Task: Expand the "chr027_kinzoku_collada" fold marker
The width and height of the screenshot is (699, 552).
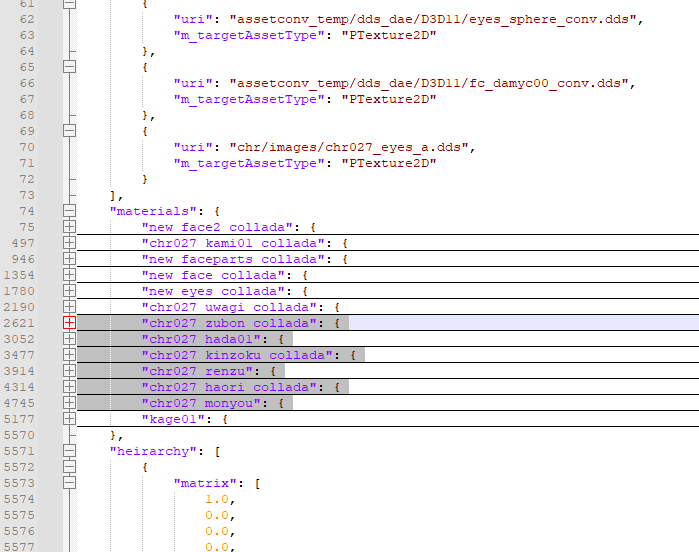Action: click(69, 355)
